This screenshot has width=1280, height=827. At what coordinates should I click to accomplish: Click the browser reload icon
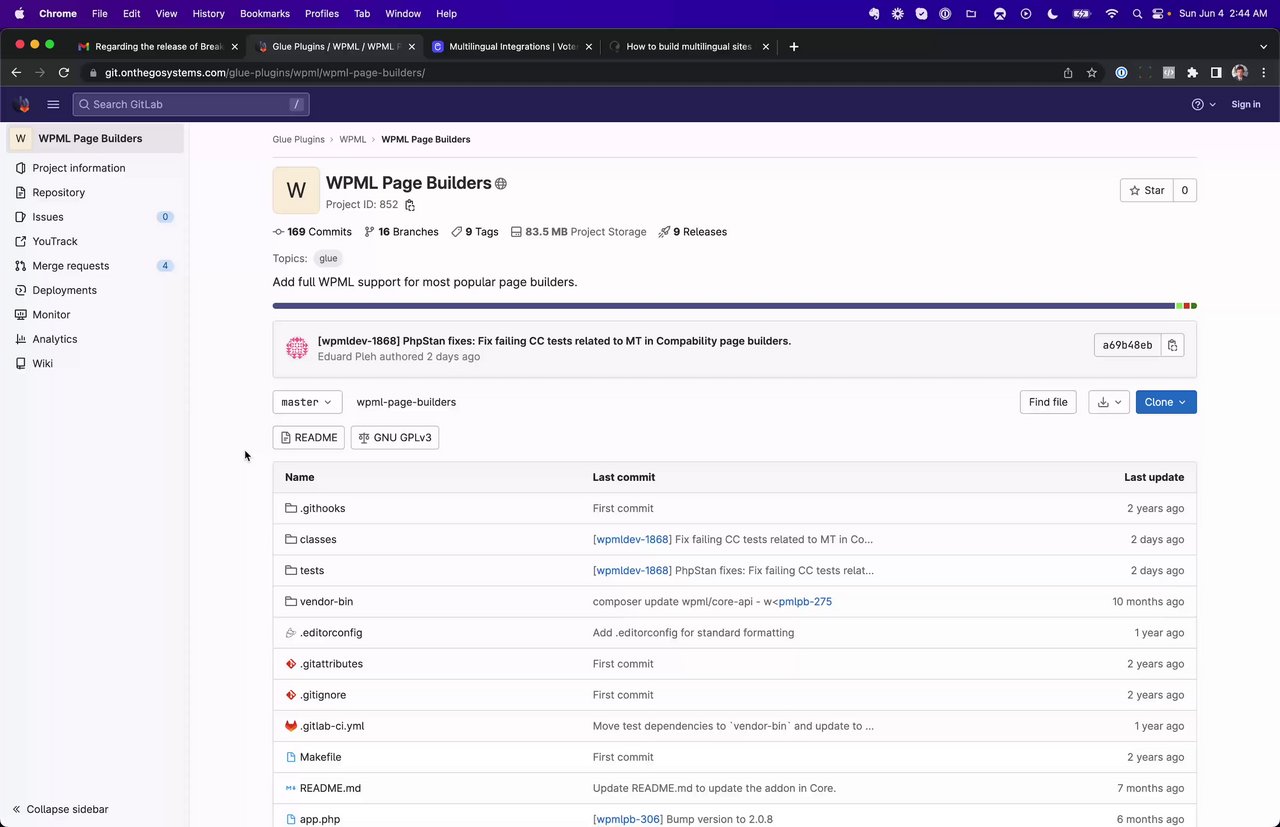(x=64, y=73)
